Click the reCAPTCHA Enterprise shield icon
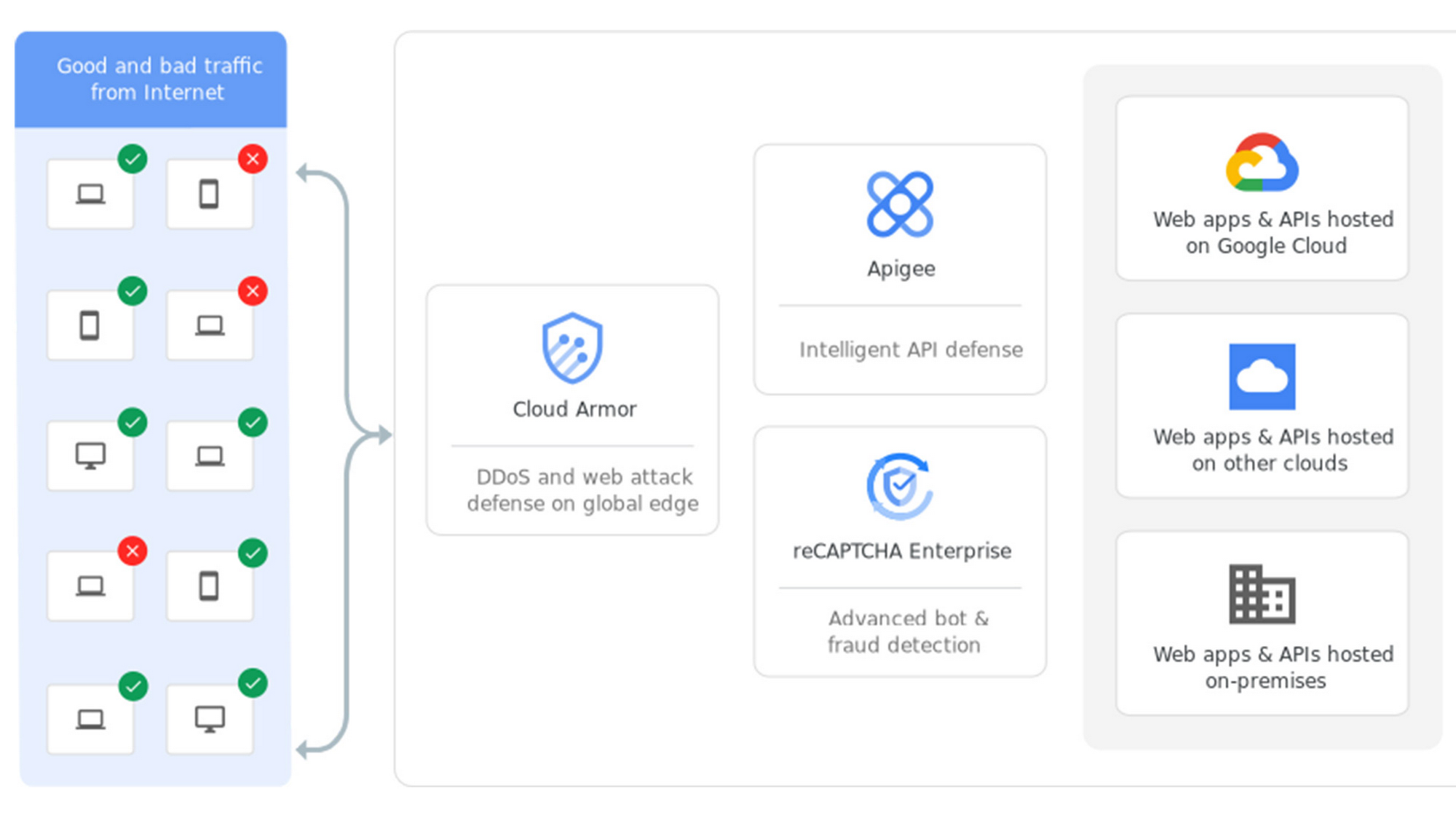This screenshot has height=828, width=1456. 900,486
